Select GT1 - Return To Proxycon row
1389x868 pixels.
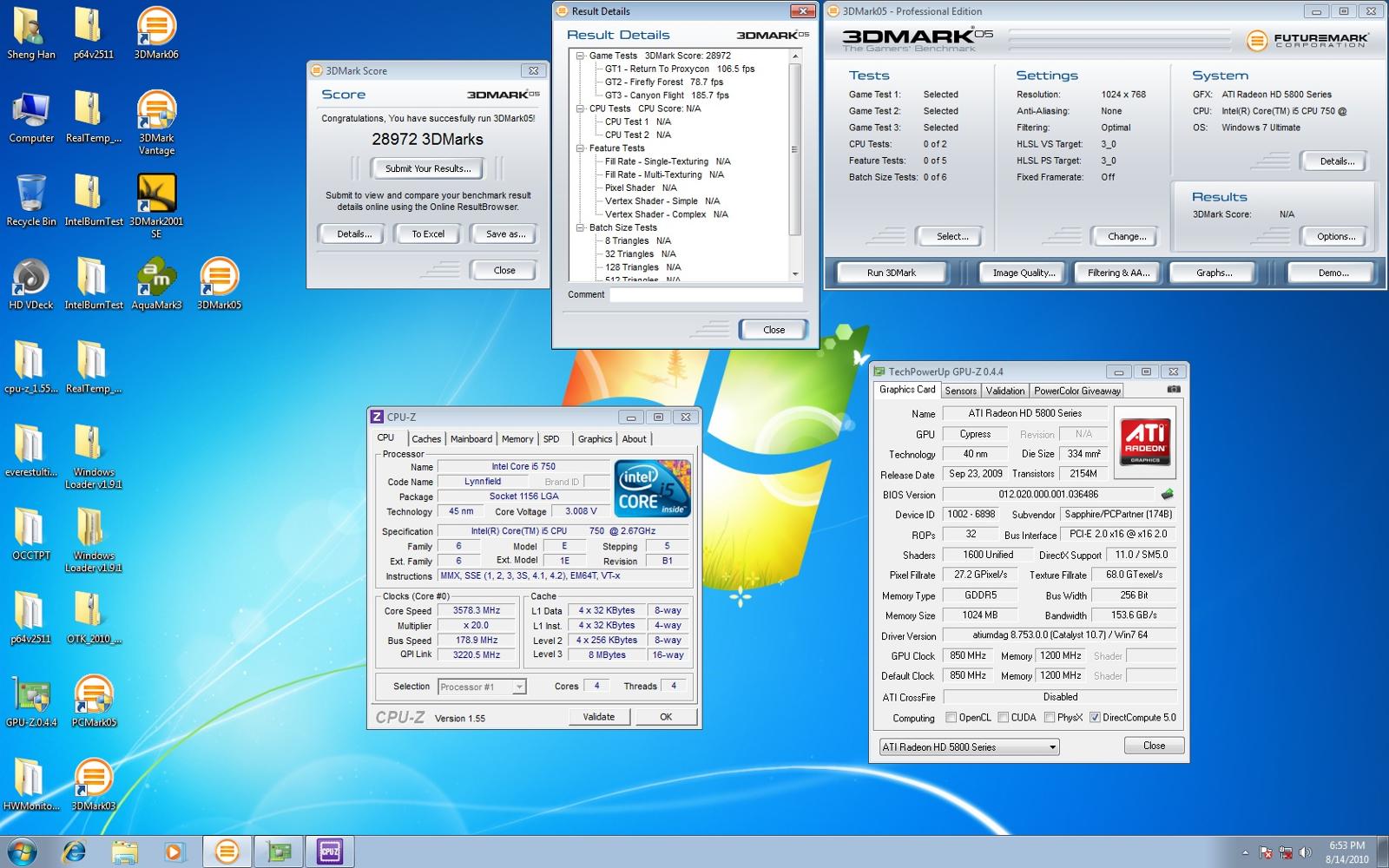680,69
